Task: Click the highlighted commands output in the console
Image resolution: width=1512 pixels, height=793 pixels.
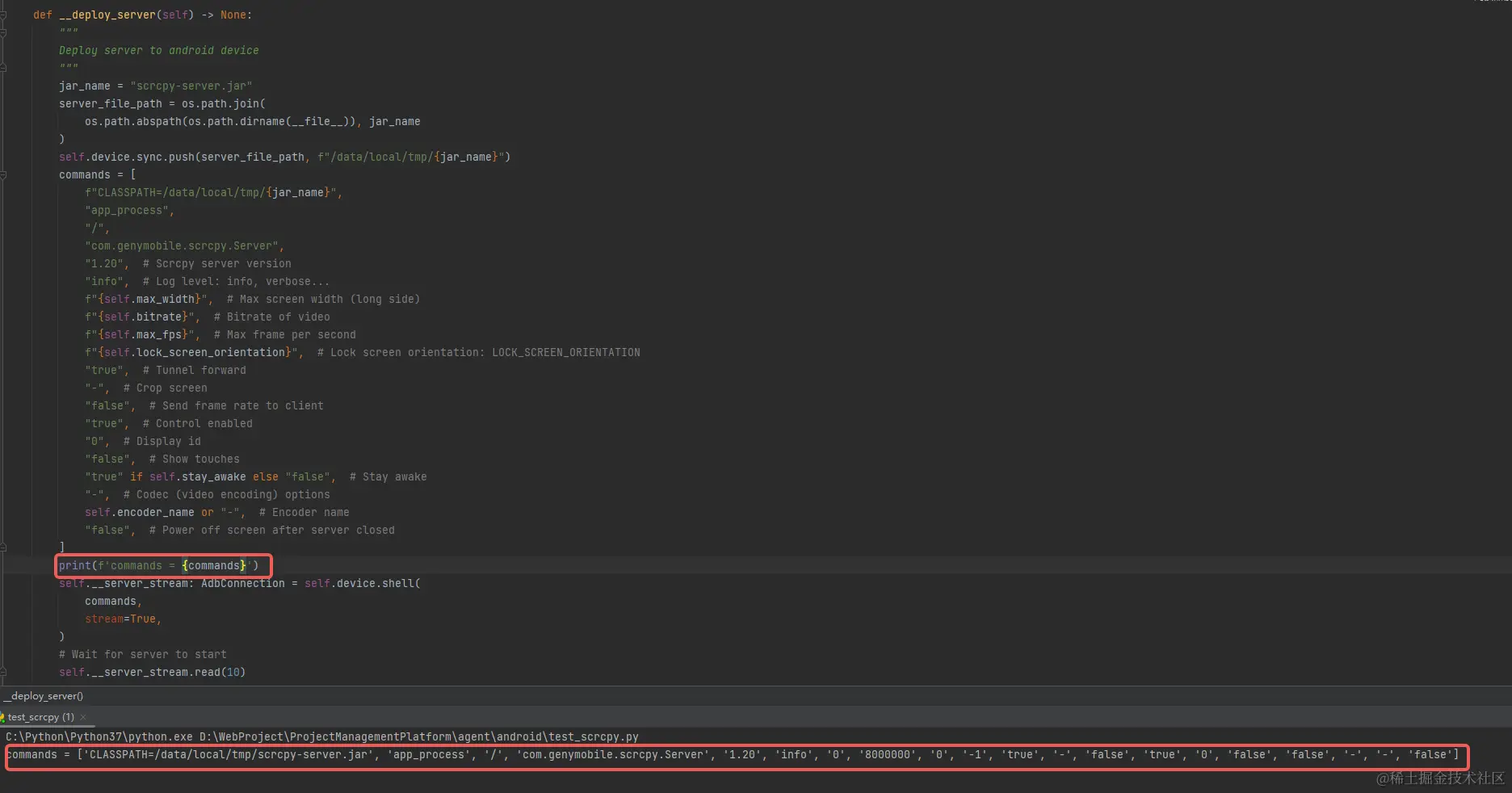Action: [x=727, y=755]
